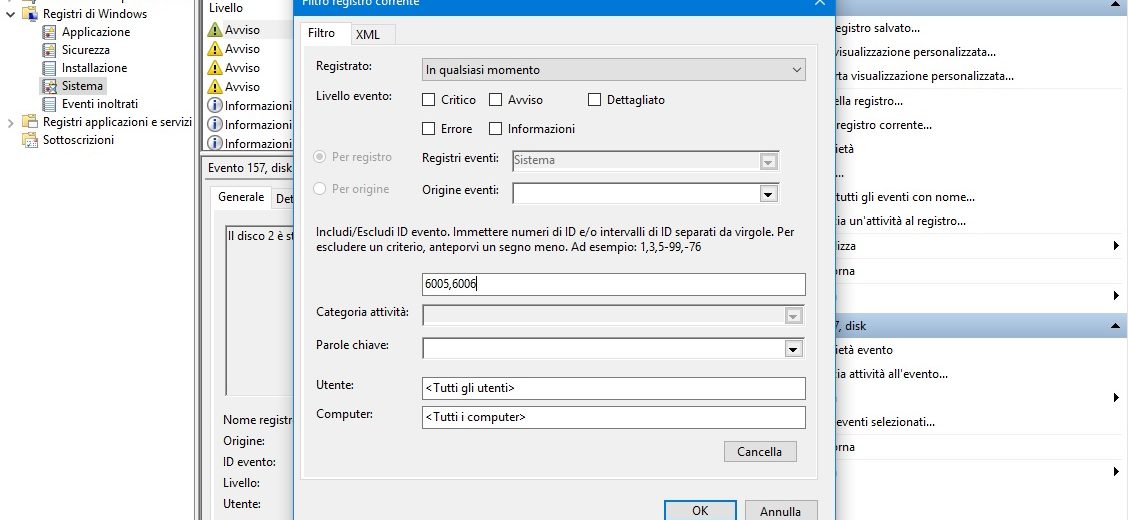Click the Utente input field
The image size is (1128, 520).
(x=614, y=388)
